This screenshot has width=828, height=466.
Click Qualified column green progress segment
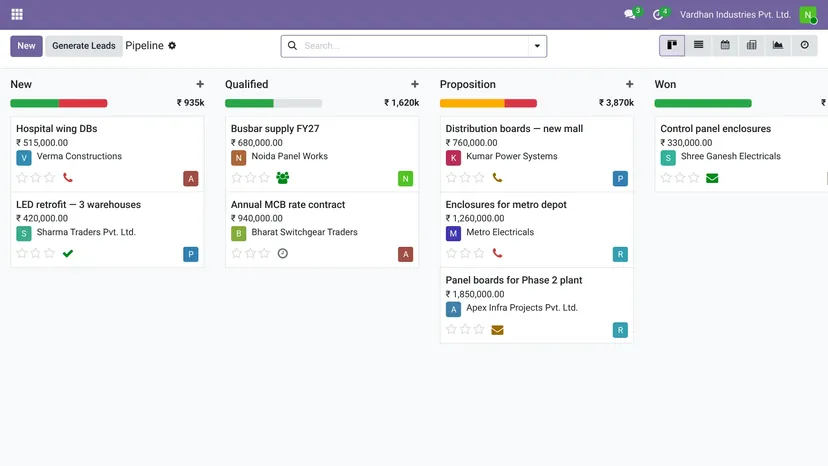(249, 103)
